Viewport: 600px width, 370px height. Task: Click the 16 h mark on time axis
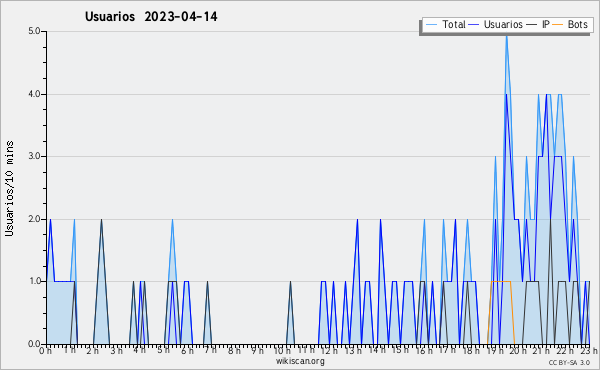tap(424, 351)
